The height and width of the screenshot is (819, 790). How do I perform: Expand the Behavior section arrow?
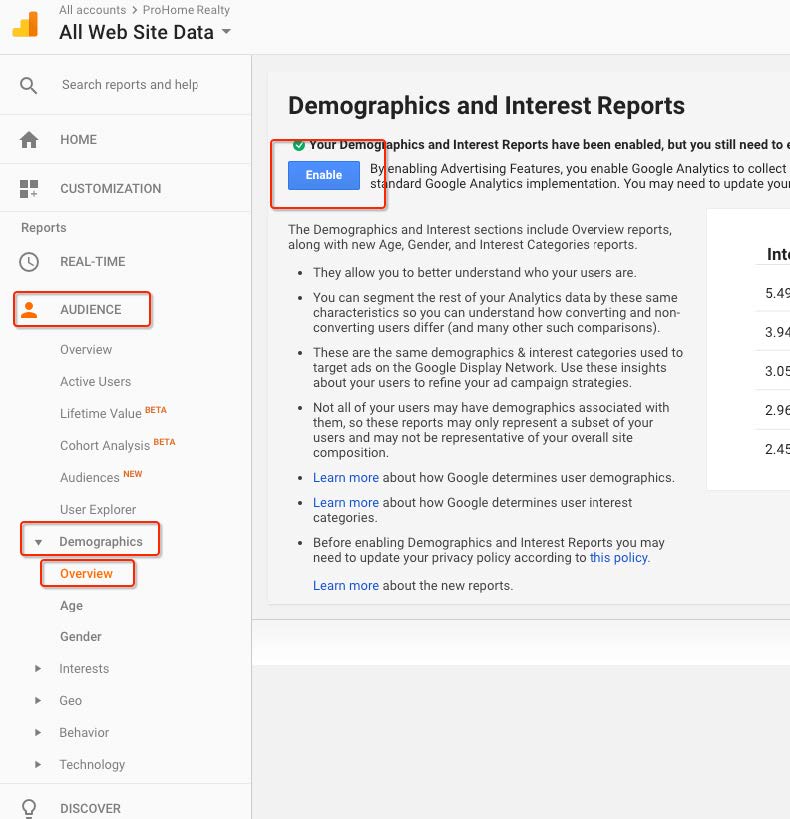(x=38, y=732)
